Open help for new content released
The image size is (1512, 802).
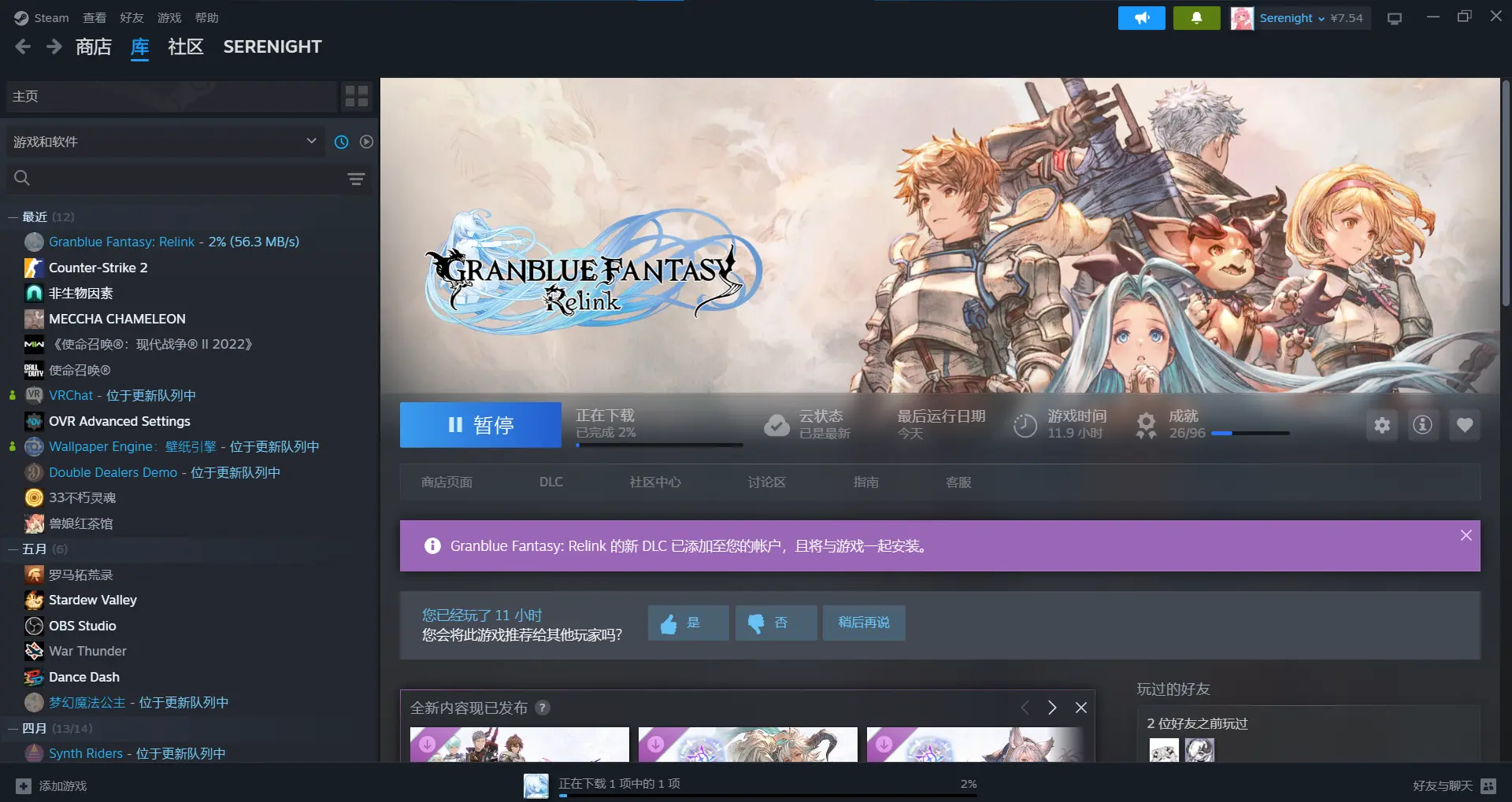point(543,708)
